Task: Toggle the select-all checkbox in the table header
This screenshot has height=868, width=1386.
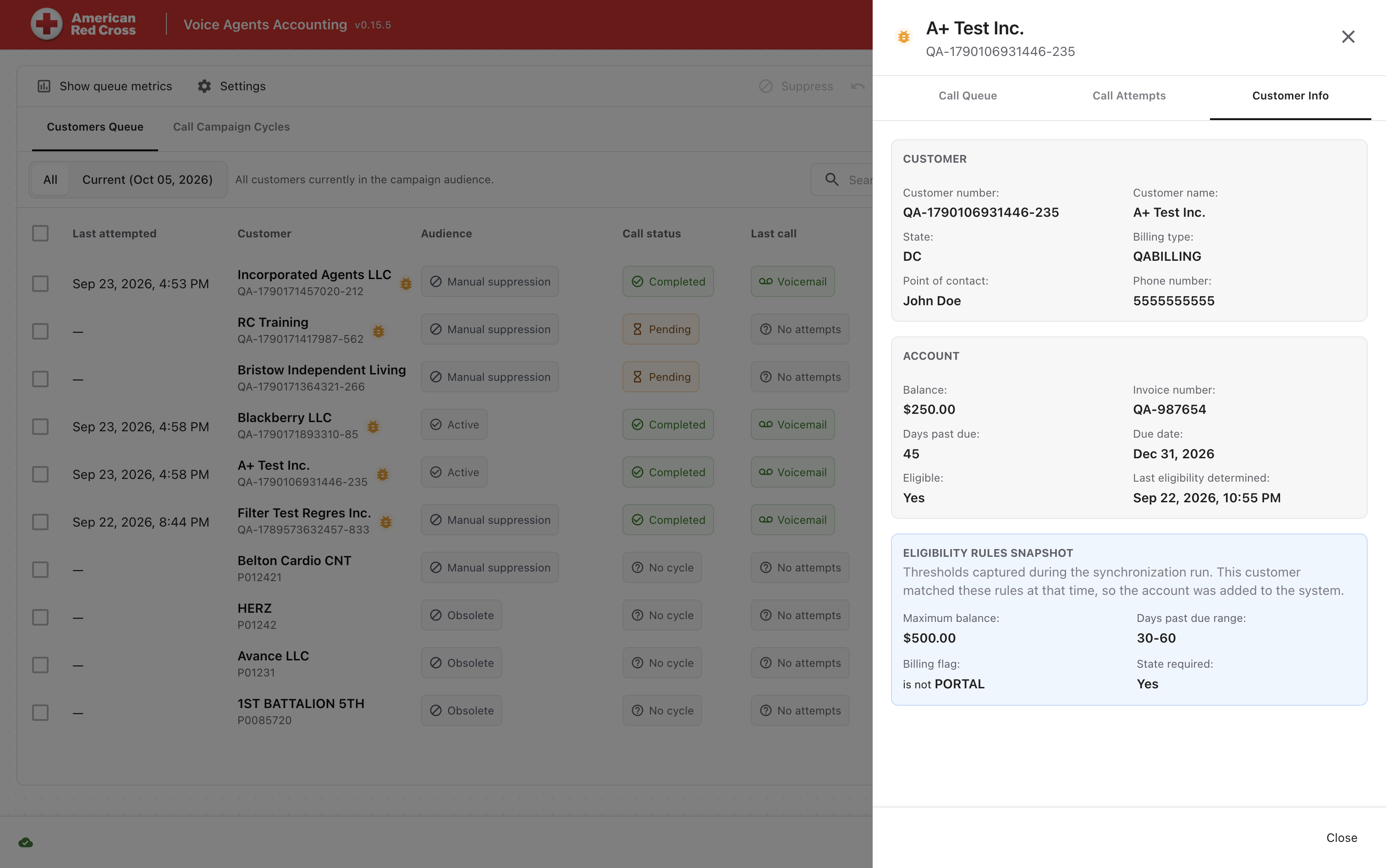Action: pyautogui.click(x=40, y=233)
